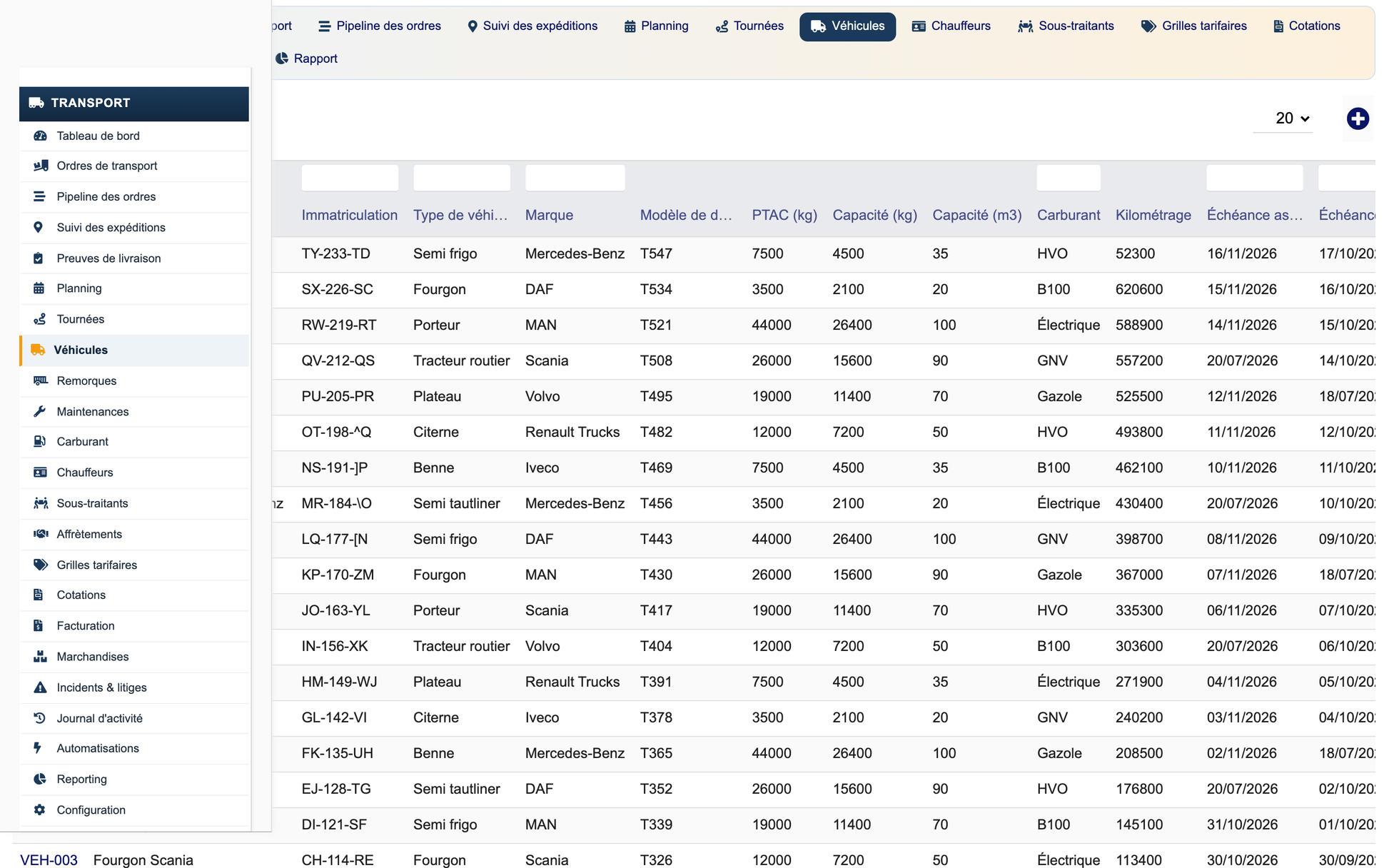Click the Tableau de bord gauge icon
Viewport: 1389px width, 868px height.
(x=40, y=136)
